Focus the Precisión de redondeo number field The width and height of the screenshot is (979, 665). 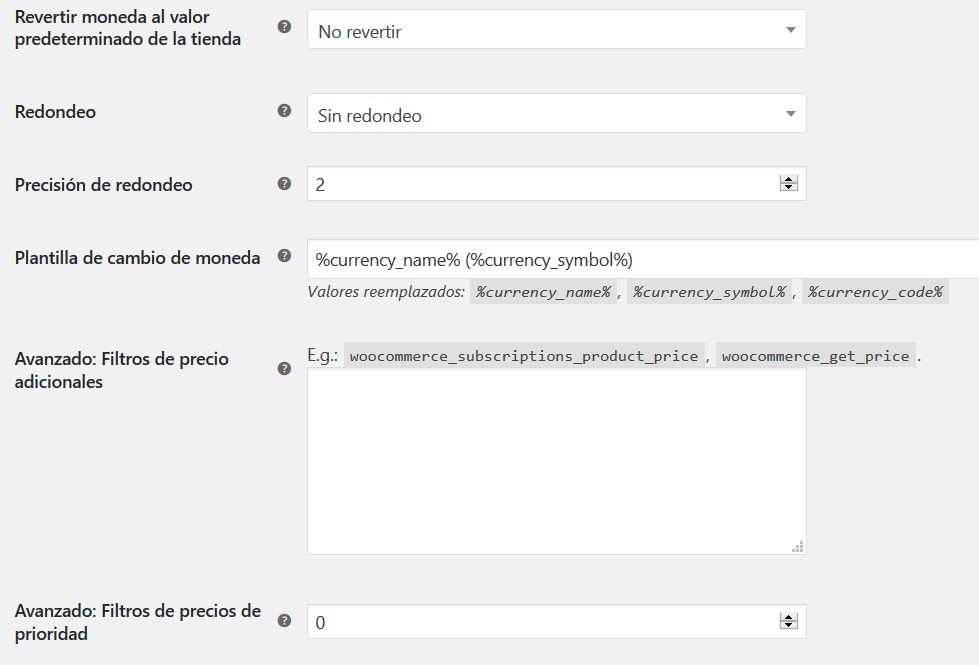[x=540, y=184]
